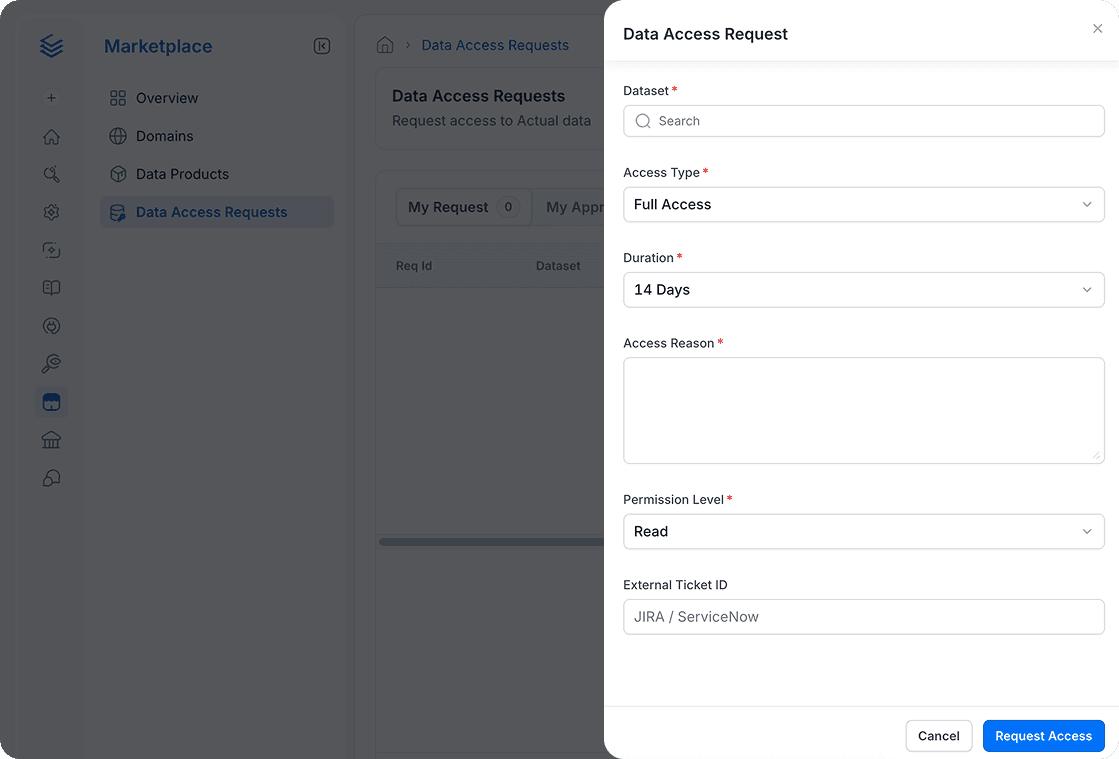Click the My Request count badge

tap(508, 207)
